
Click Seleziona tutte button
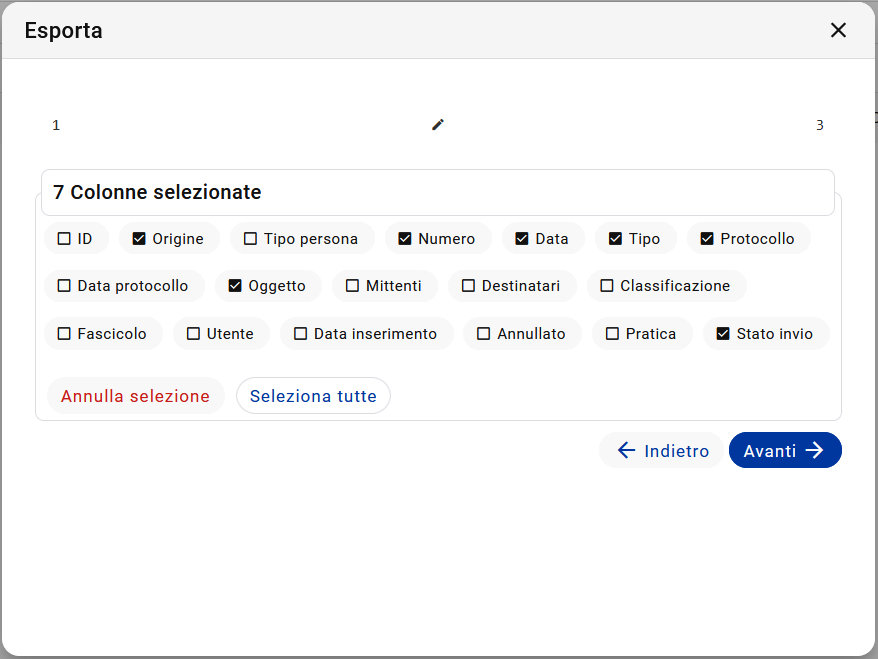click(x=313, y=396)
